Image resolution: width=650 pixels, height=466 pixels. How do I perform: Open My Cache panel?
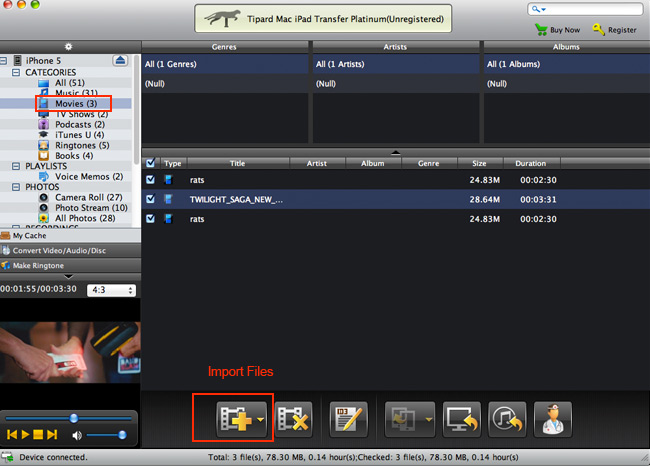[x=70, y=235]
